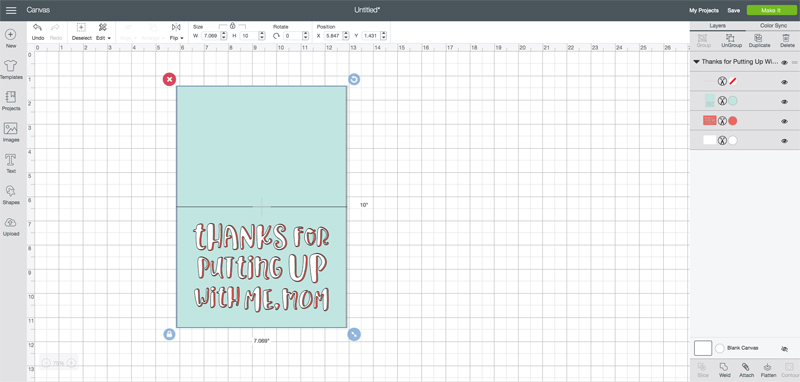Image resolution: width=800 pixels, height=382 pixels.
Task: Select the Text tool
Action: [11, 163]
